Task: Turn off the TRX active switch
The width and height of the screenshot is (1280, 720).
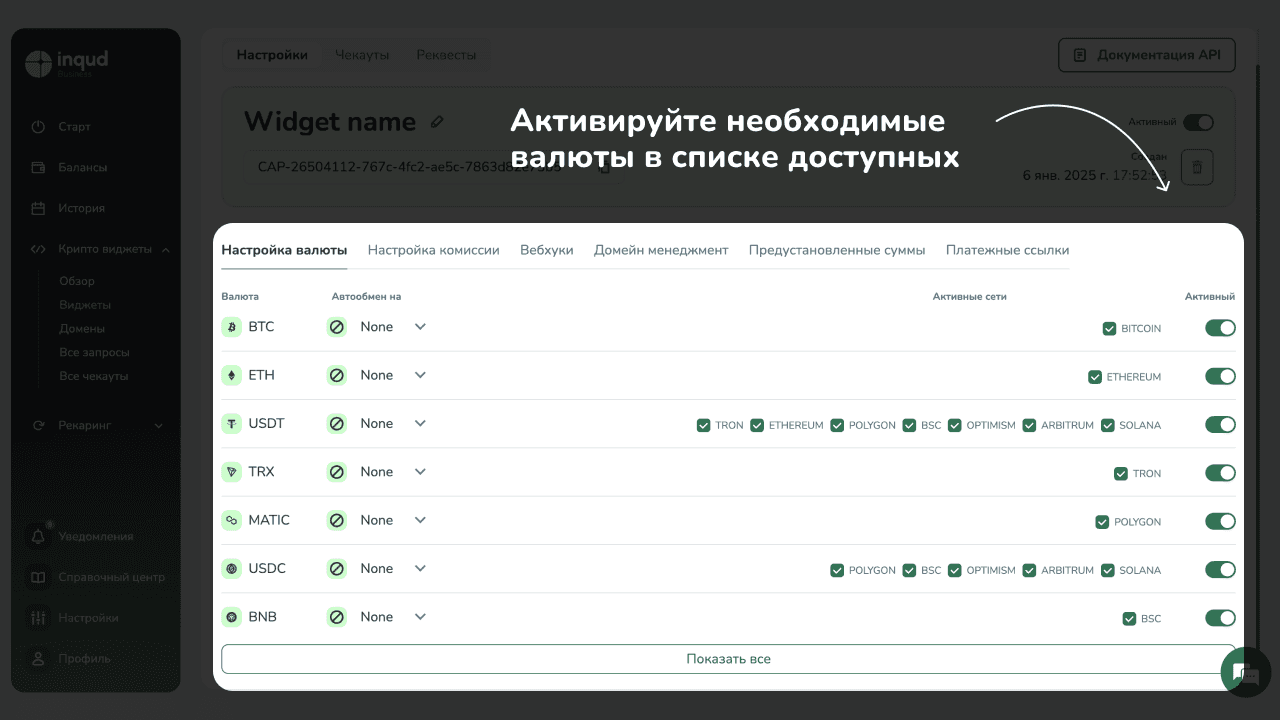Action: (1220, 472)
